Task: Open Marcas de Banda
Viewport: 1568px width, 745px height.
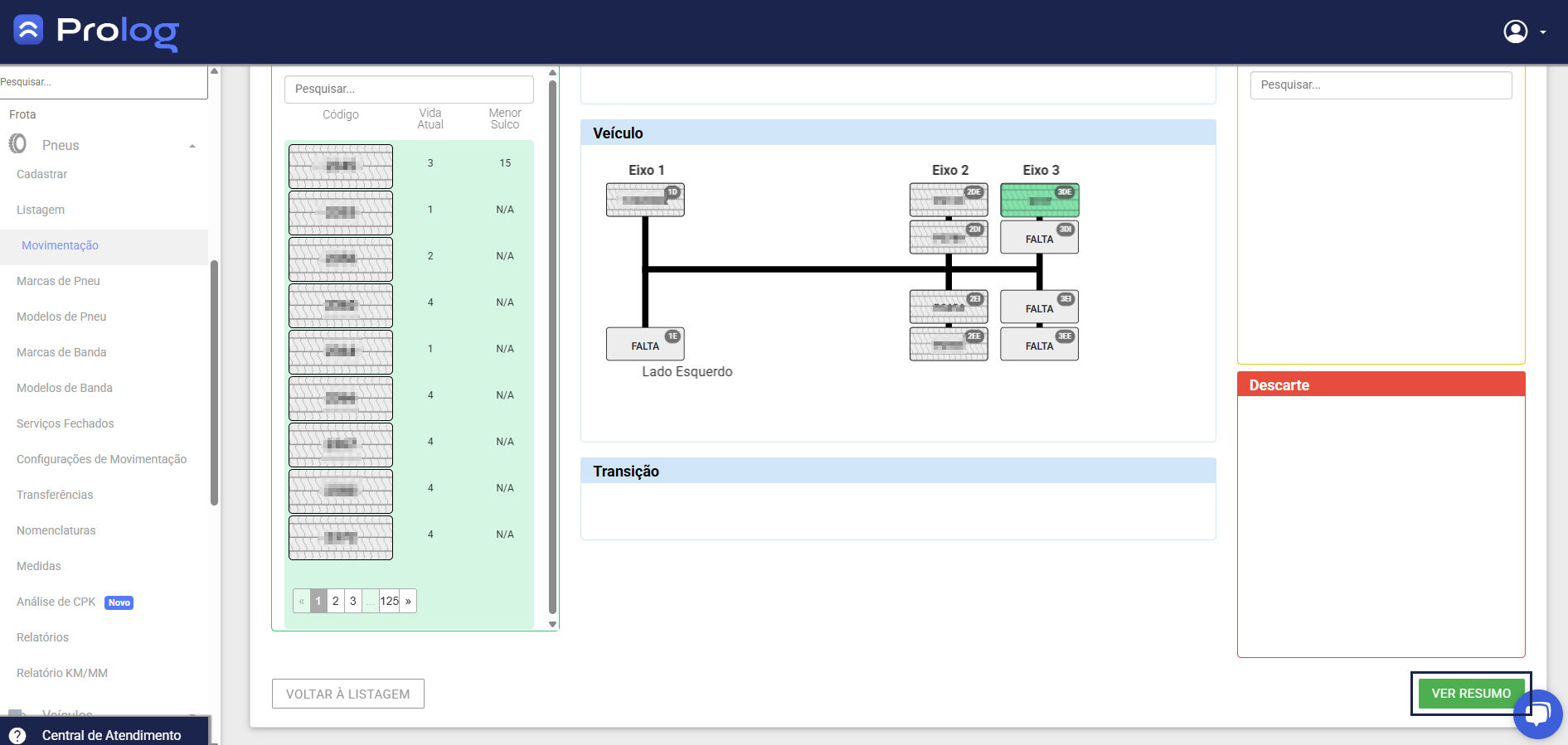Action: [x=61, y=352]
